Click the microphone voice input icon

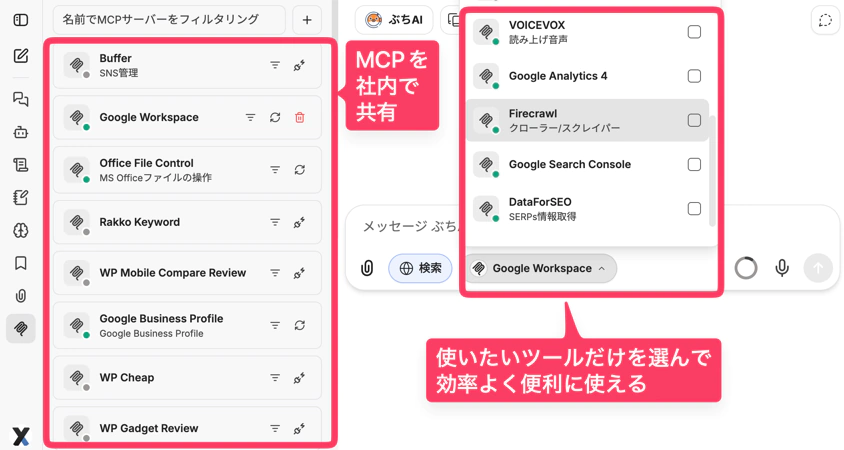(782, 268)
